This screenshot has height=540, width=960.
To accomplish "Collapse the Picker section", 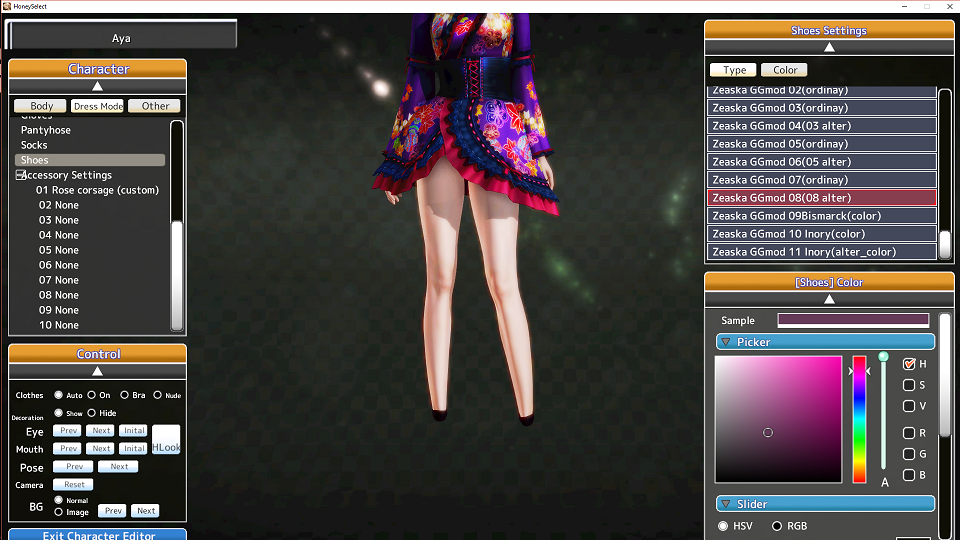I will point(726,342).
